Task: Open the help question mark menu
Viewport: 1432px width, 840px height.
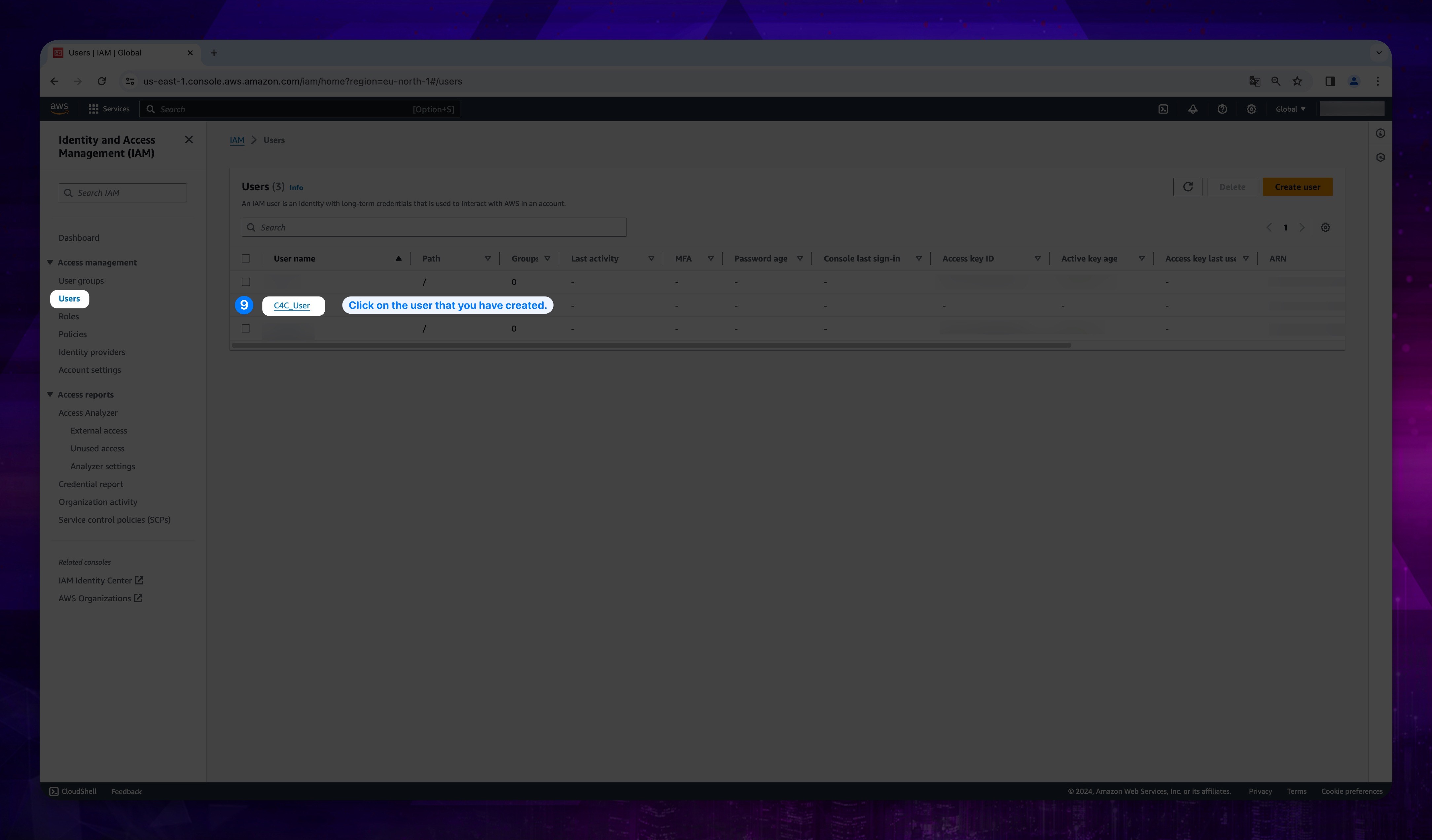Action: 1222,109
